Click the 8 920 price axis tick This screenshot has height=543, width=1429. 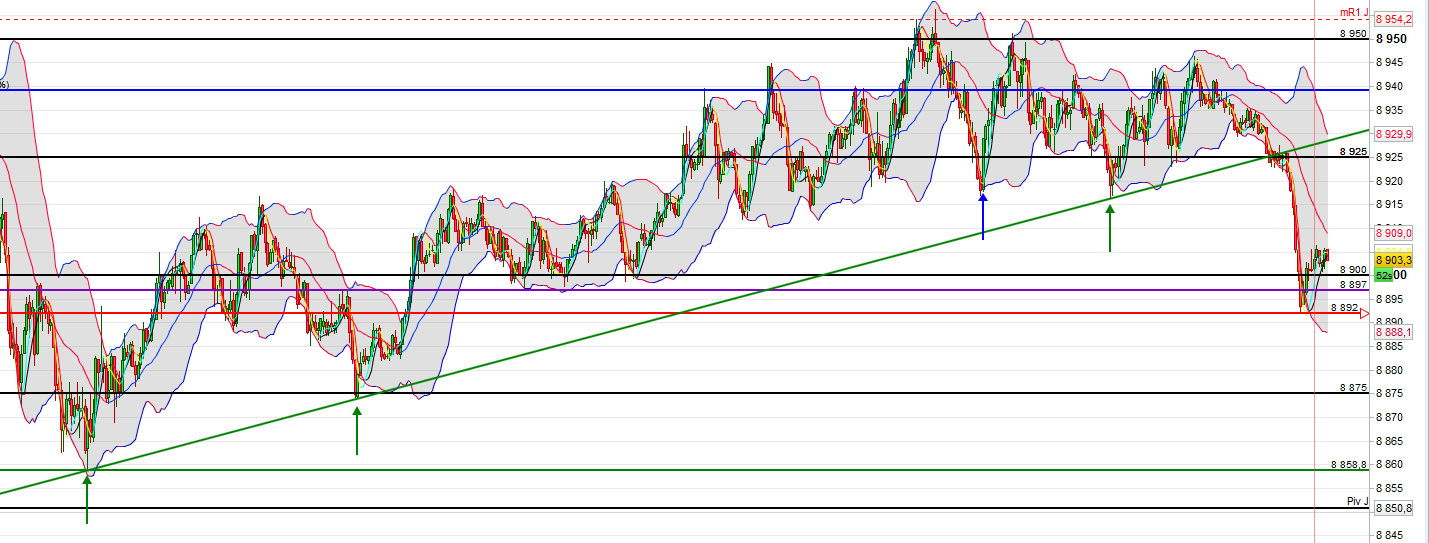[1391, 181]
